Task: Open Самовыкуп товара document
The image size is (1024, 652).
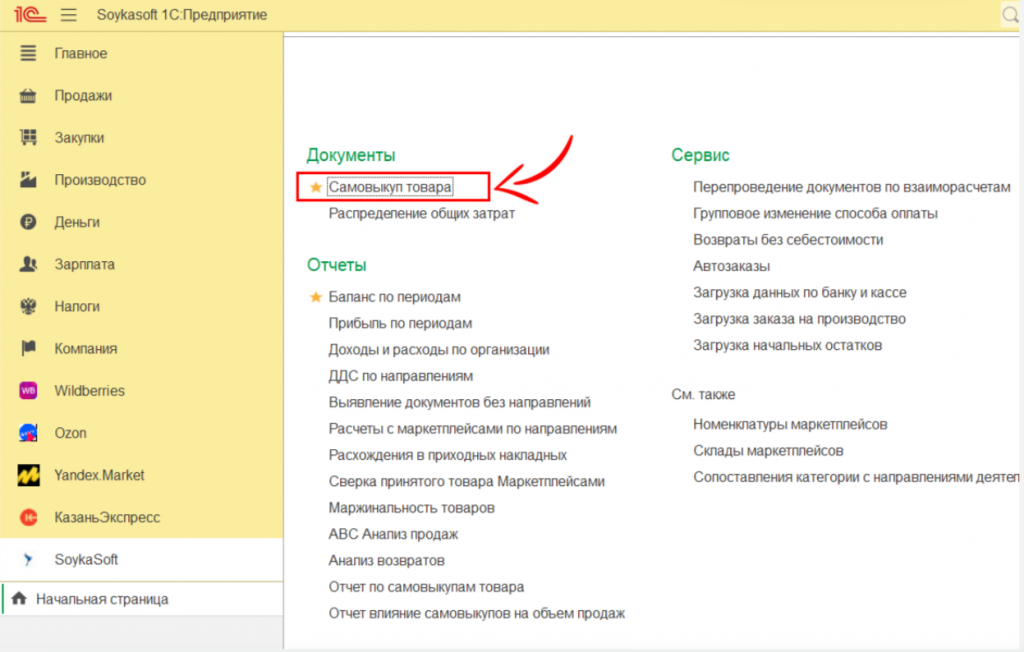Action: click(x=390, y=187)
